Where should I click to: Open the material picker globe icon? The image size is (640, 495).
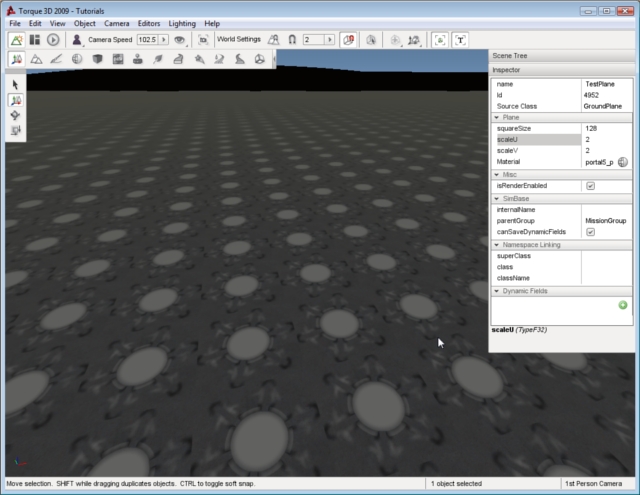[x=622, y=162]
